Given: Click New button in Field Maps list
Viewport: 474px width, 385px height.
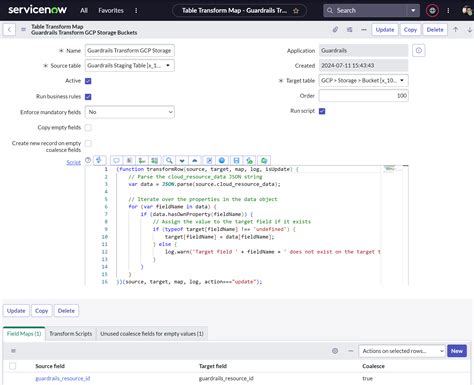Looking at the screenshot, I should click(x=457, y=351).
